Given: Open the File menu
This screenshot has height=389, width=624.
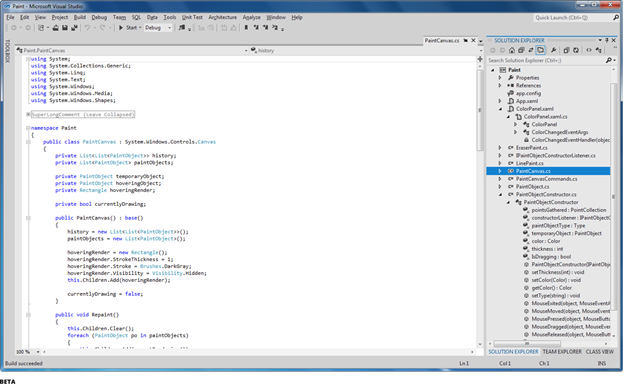Looking at the screenshot, I should point(10,18).
